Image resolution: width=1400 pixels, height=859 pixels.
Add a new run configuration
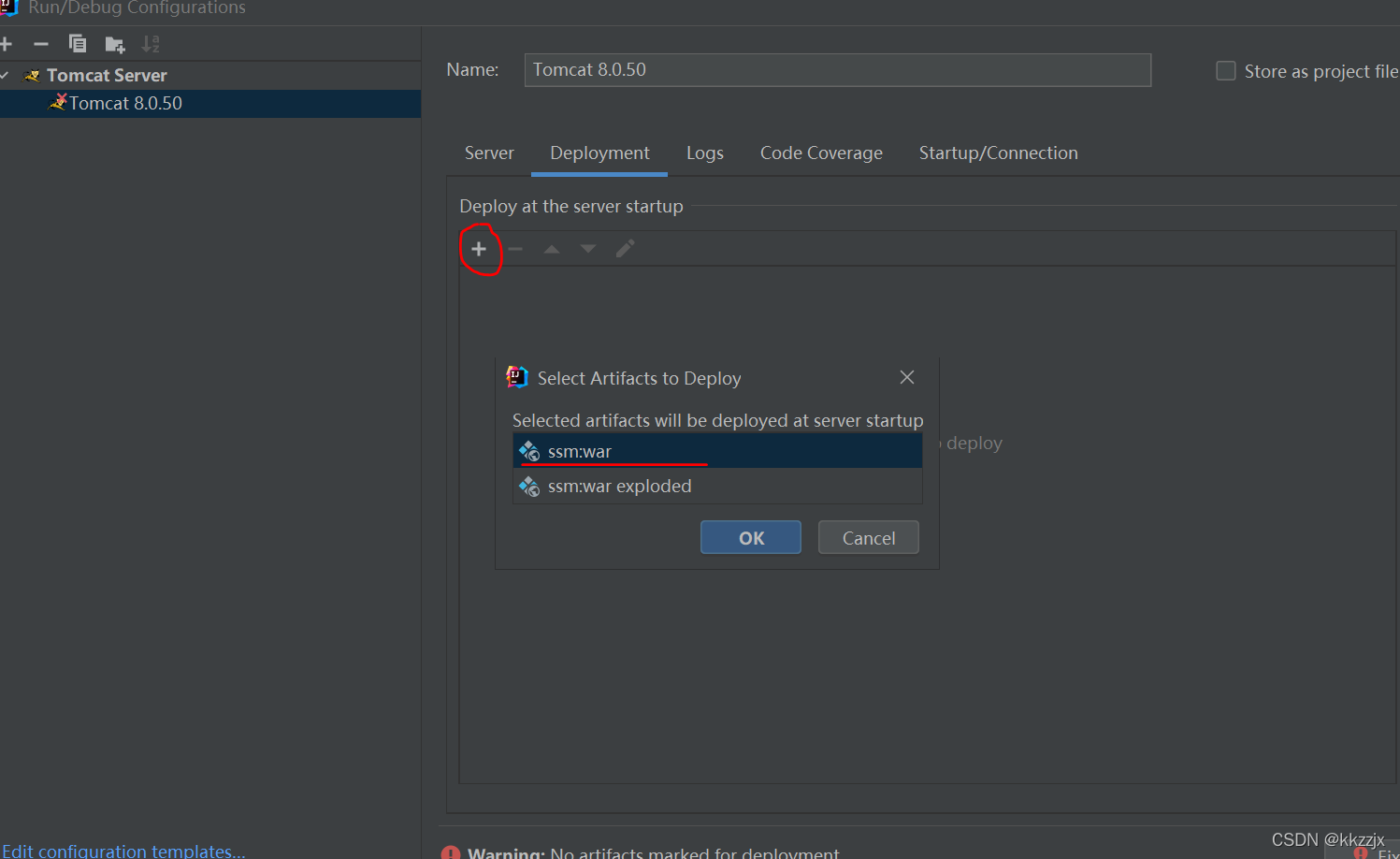(x=6, y=44)
